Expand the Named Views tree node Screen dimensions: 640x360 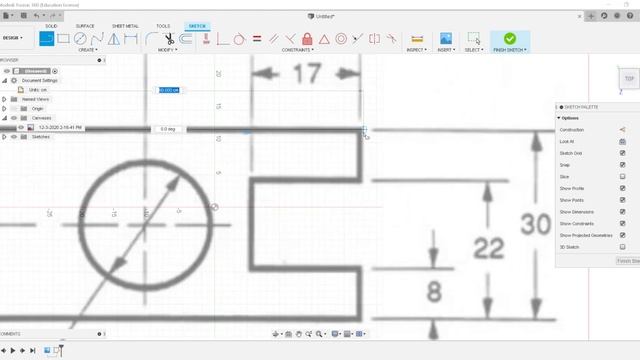coord(4,99)
